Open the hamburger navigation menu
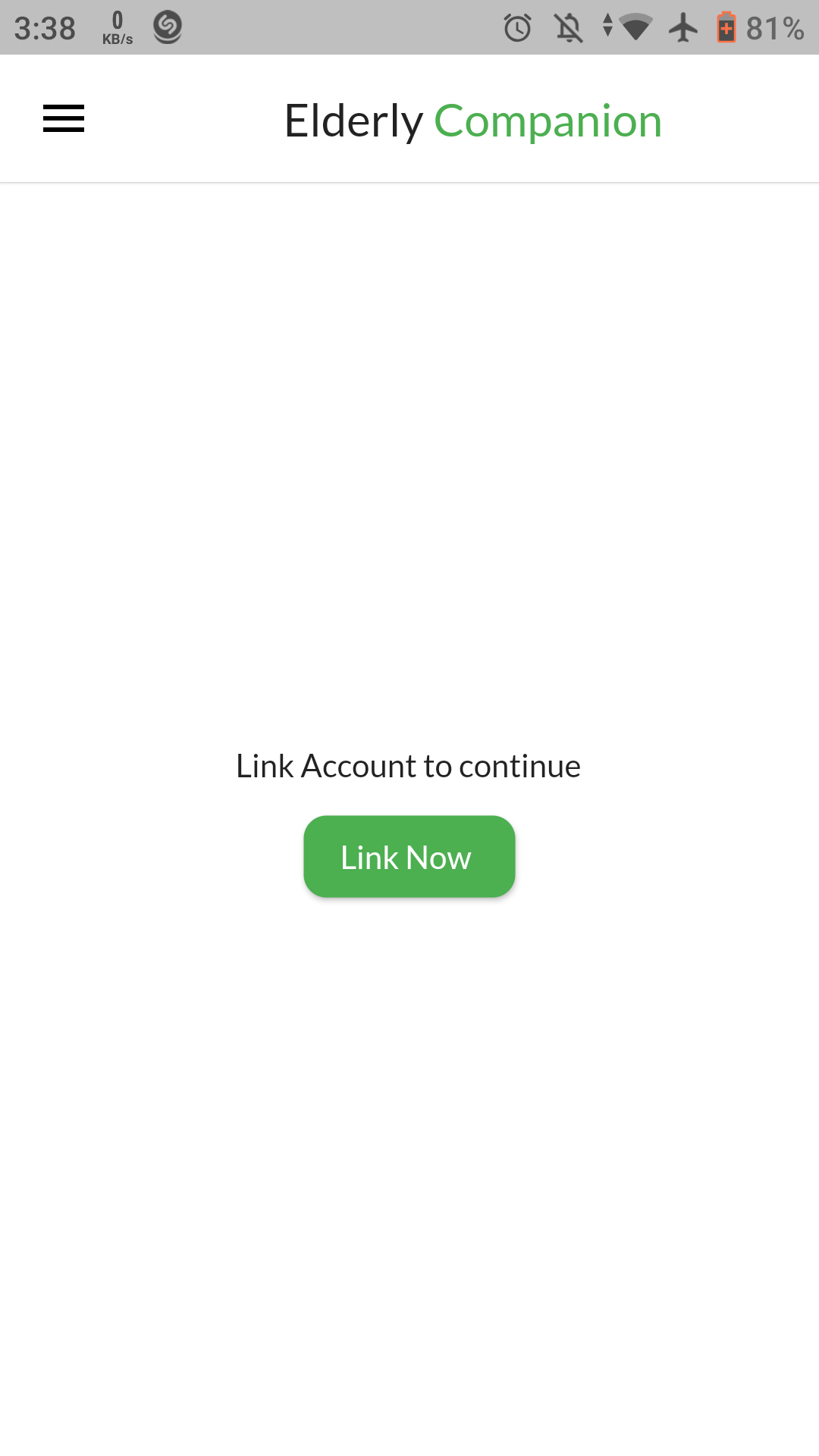The image size is (819, 1456). pos(64,118)
